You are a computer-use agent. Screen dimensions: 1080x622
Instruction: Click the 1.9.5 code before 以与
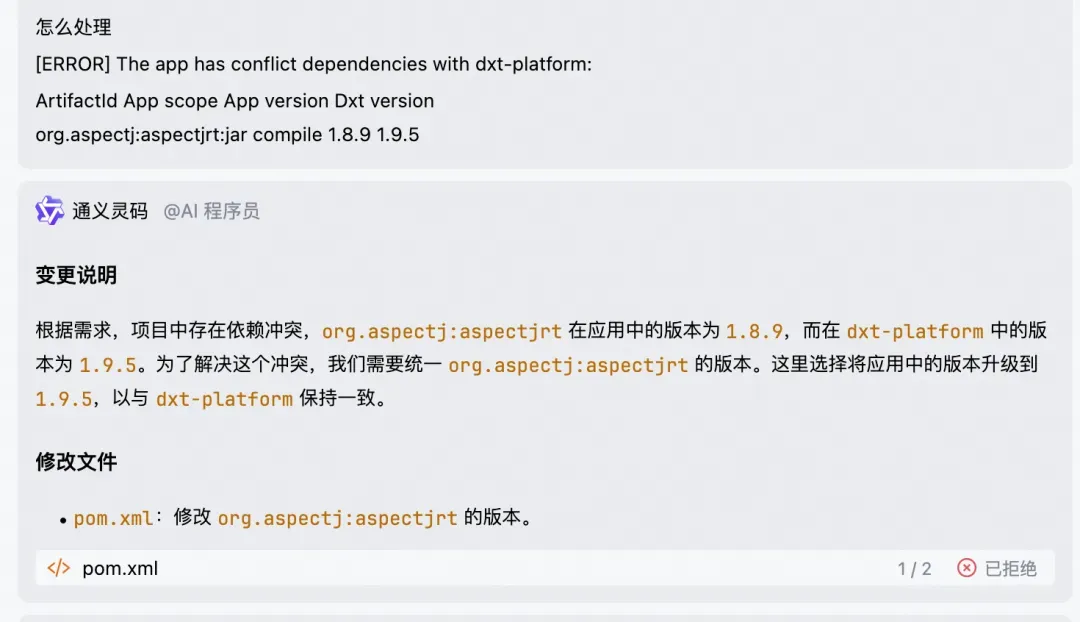(64, 399)
